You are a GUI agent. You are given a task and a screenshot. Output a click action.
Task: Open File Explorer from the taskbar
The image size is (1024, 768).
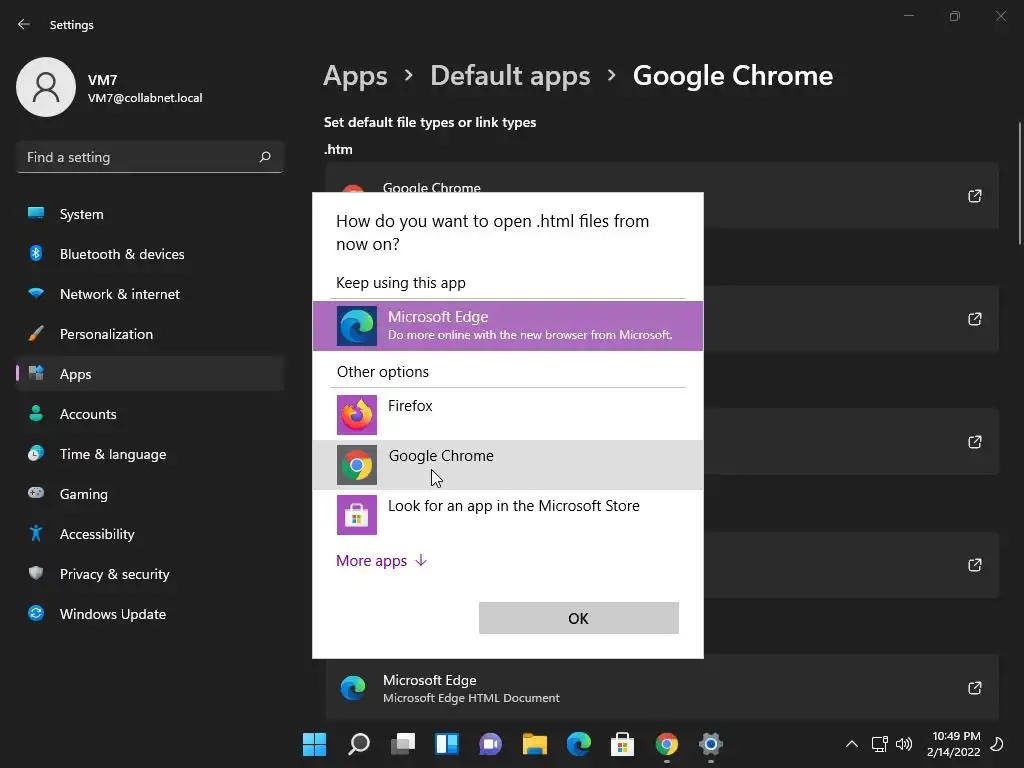[x=535, y=744]
